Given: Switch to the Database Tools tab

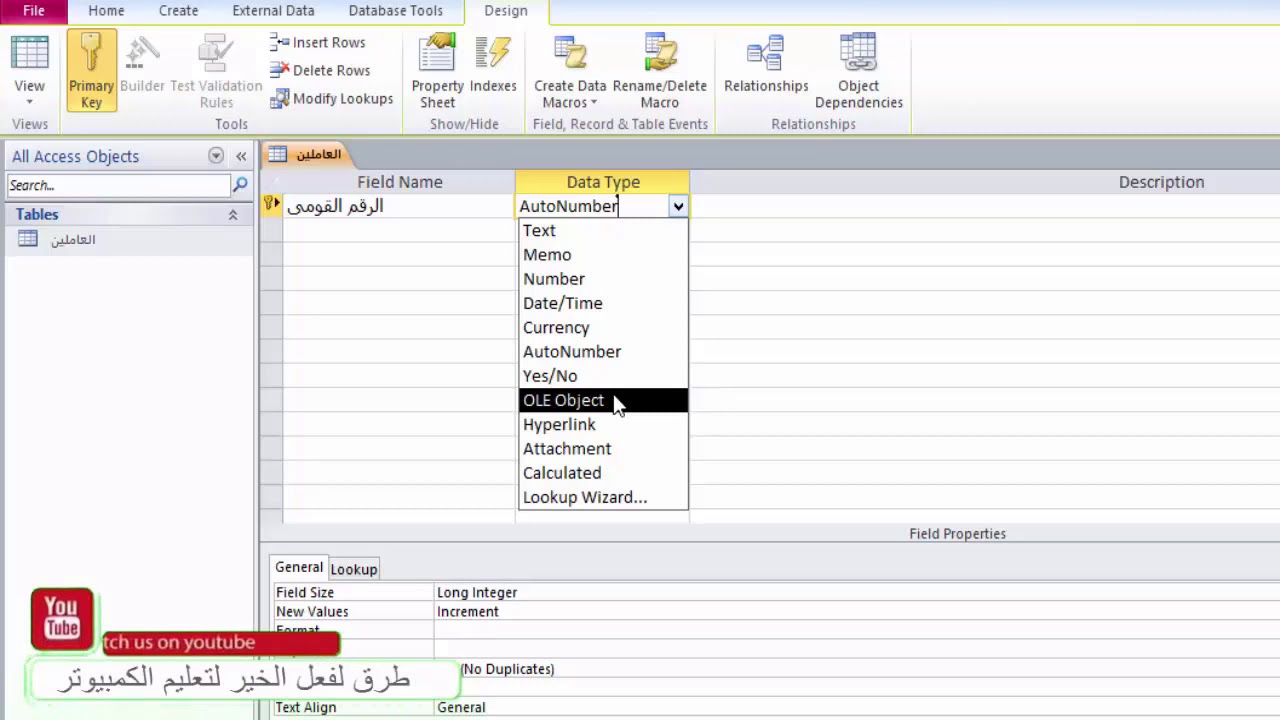Looking at the screenshot, I should coord(395,11).
